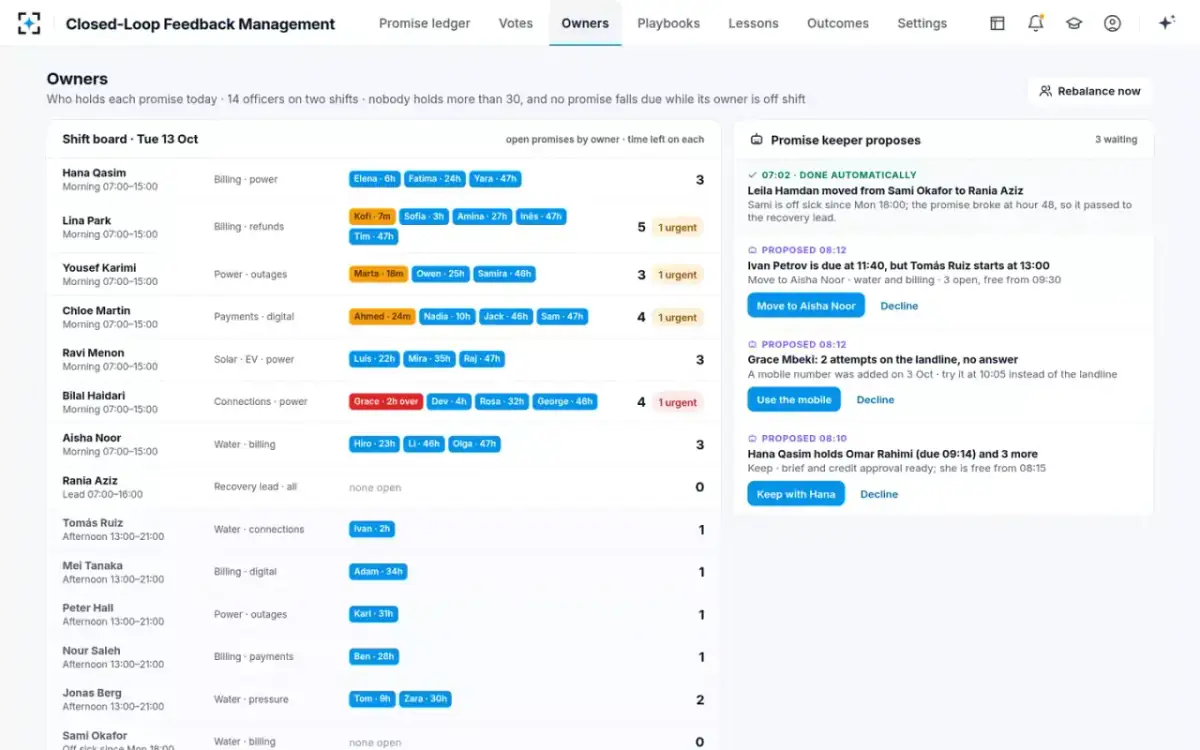Click the Tom · 9h chip
Image resolution: width=1200 pixels, height=750 pixels.
(373, 699)
